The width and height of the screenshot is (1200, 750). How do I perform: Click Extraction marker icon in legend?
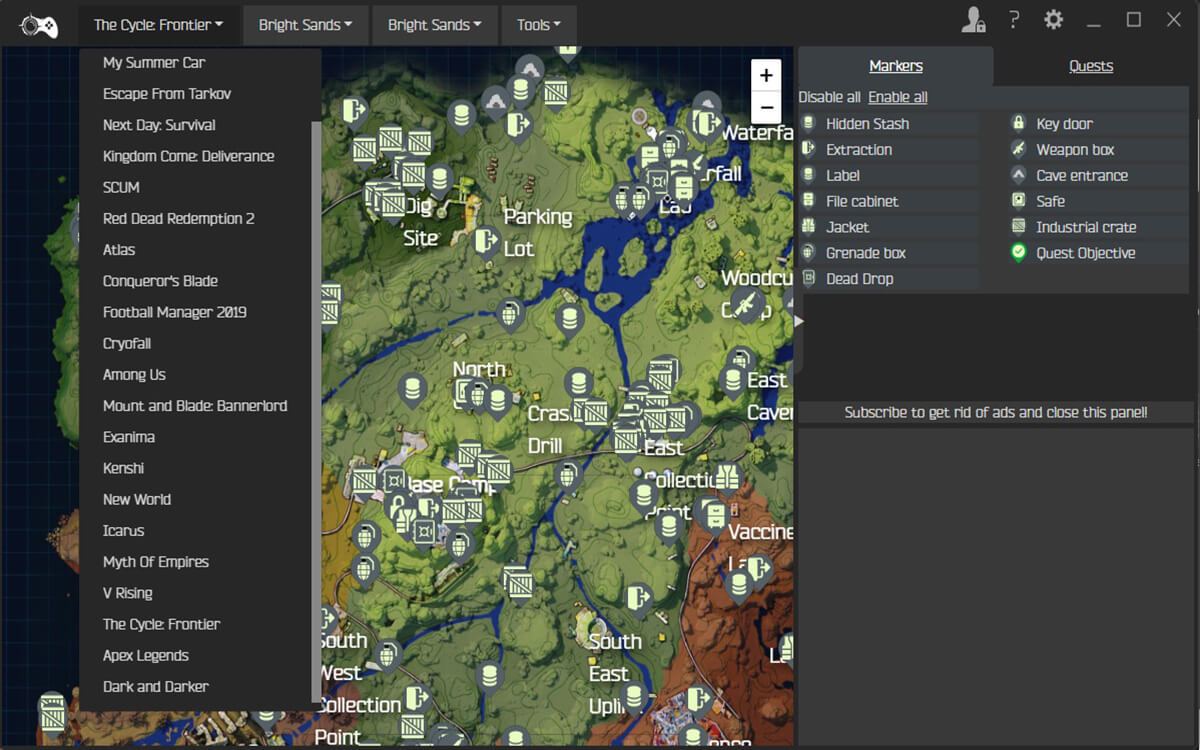pos(809,150)
